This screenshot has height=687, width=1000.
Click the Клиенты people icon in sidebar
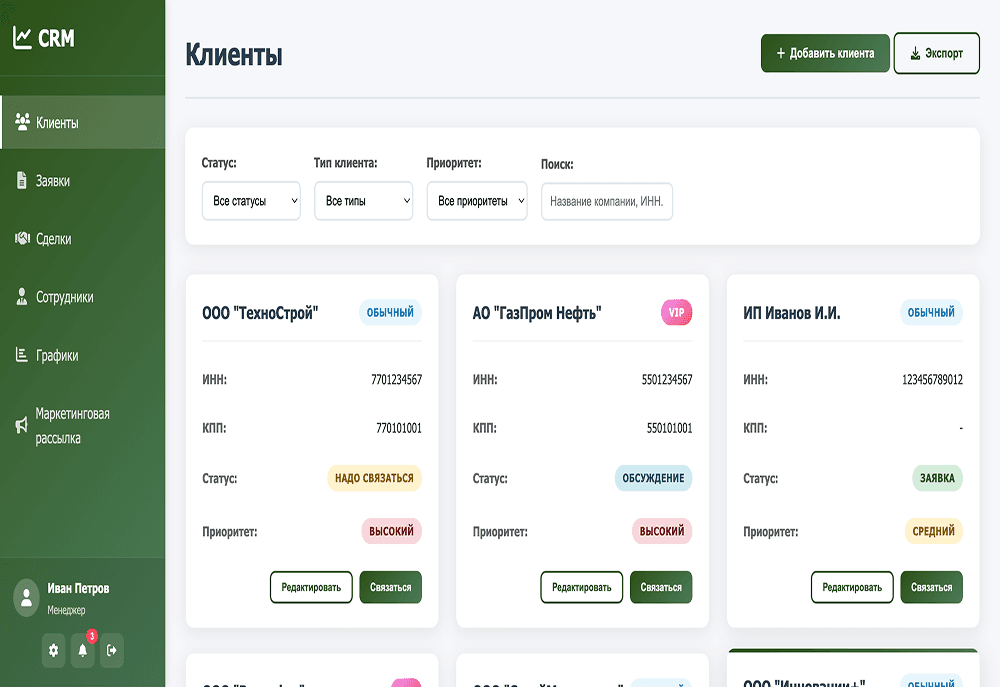point(22,123)
